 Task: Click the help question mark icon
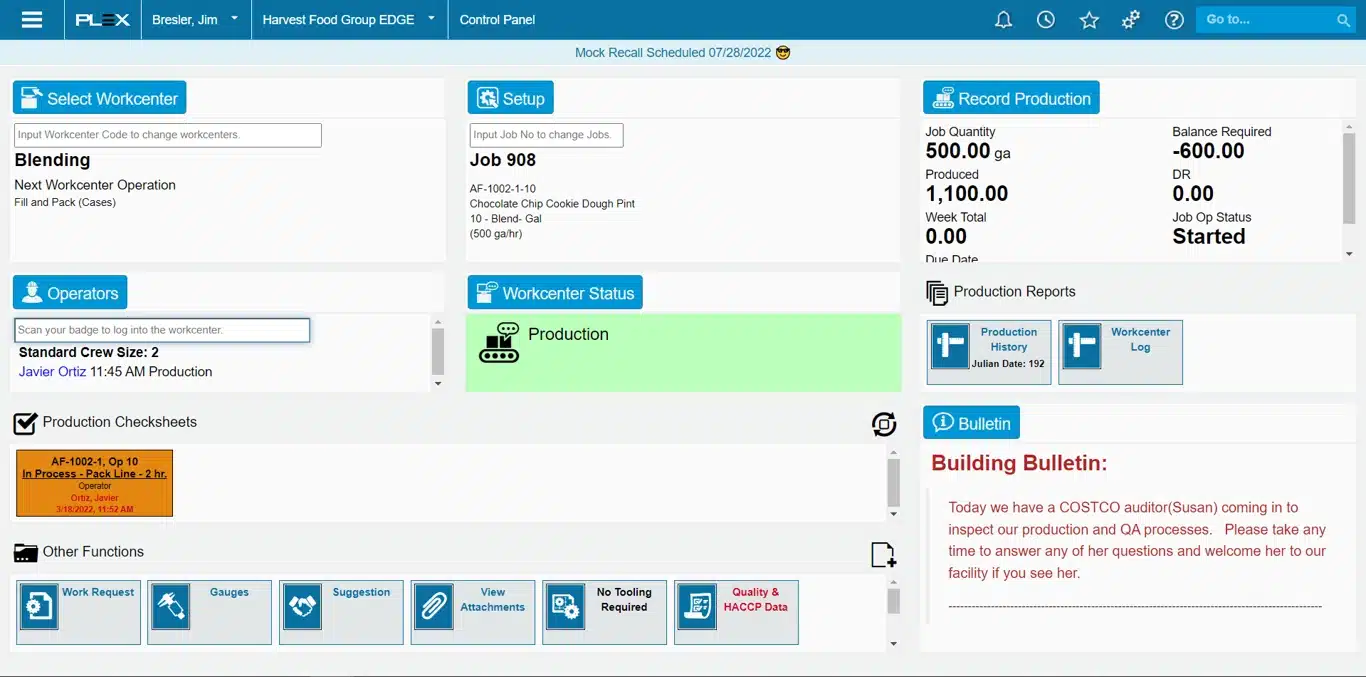coord(1174,19)
